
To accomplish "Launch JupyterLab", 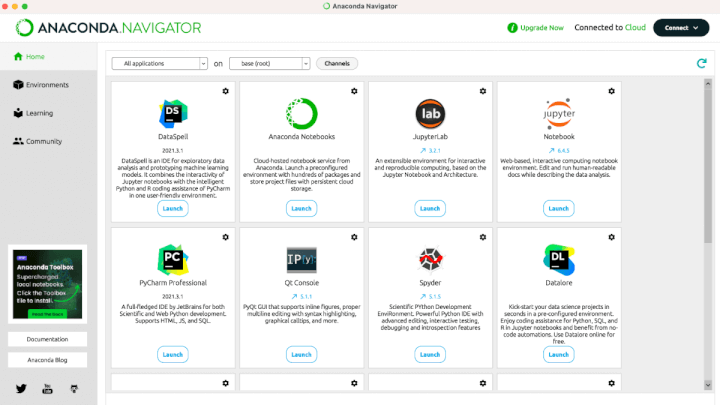I will [430, 208].
